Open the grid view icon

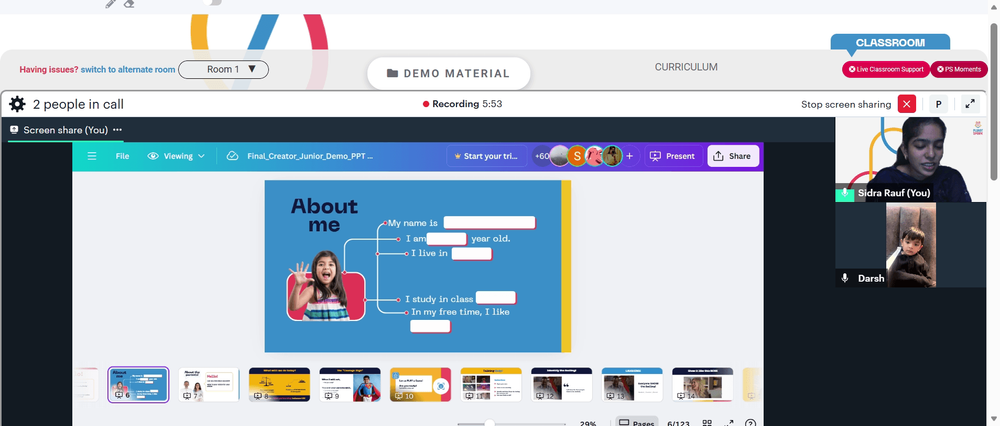coord(707,423)
